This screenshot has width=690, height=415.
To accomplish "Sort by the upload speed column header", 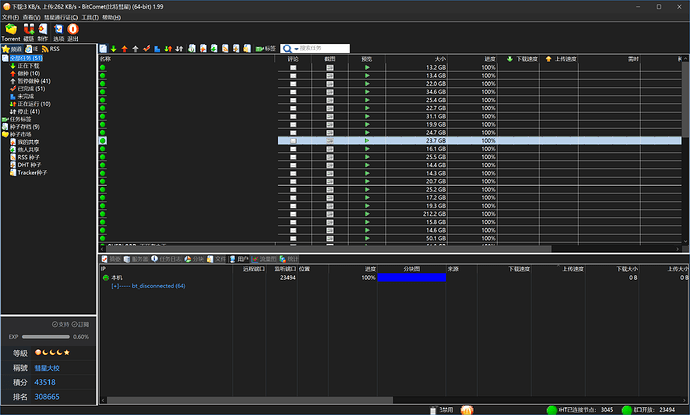I will coord(559,59).
